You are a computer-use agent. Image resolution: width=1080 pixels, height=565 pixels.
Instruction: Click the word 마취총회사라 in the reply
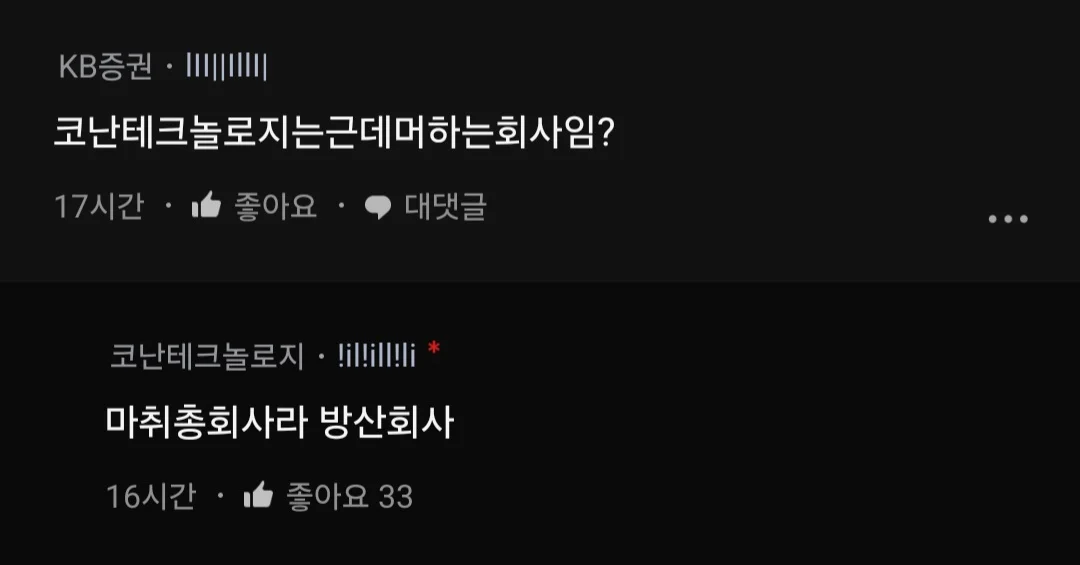click(x=206, y=422)
